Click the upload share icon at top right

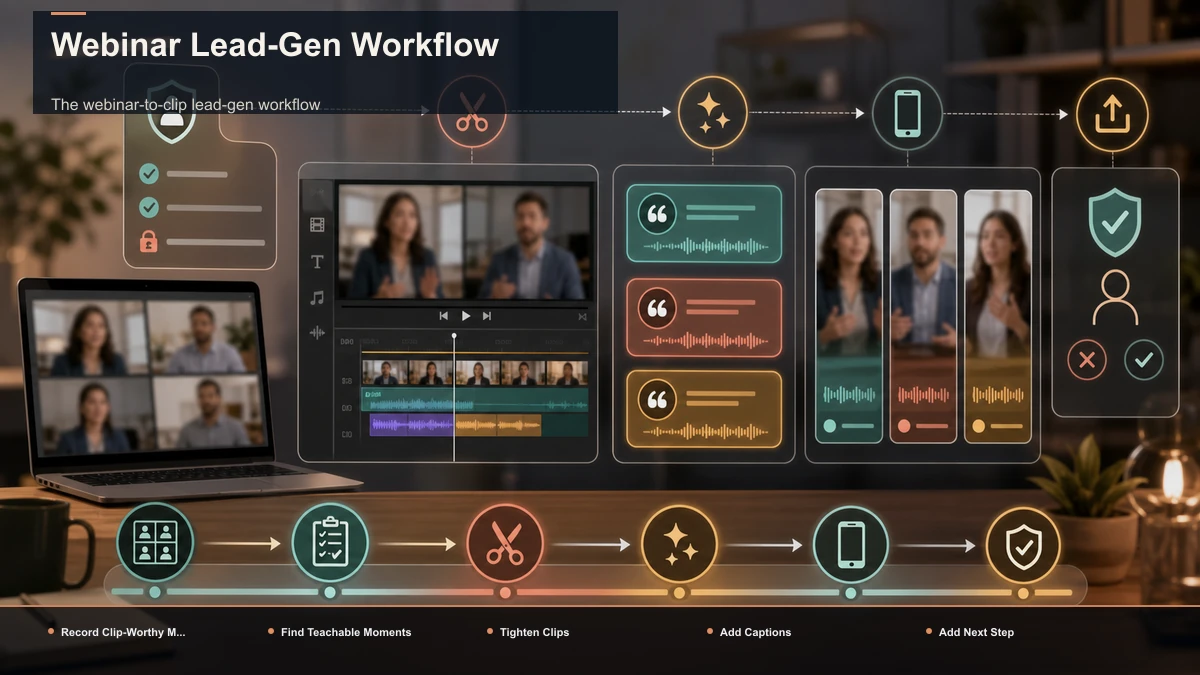click(1111, 114)
